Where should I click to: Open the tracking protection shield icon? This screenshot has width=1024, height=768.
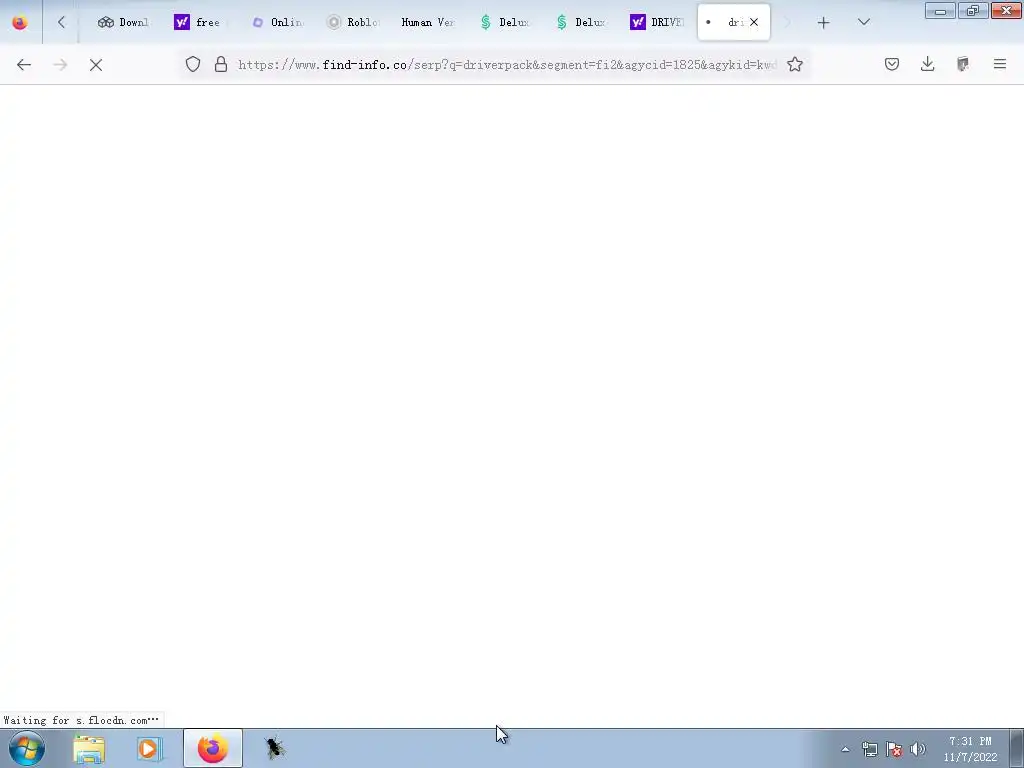(x=193, y=64)
